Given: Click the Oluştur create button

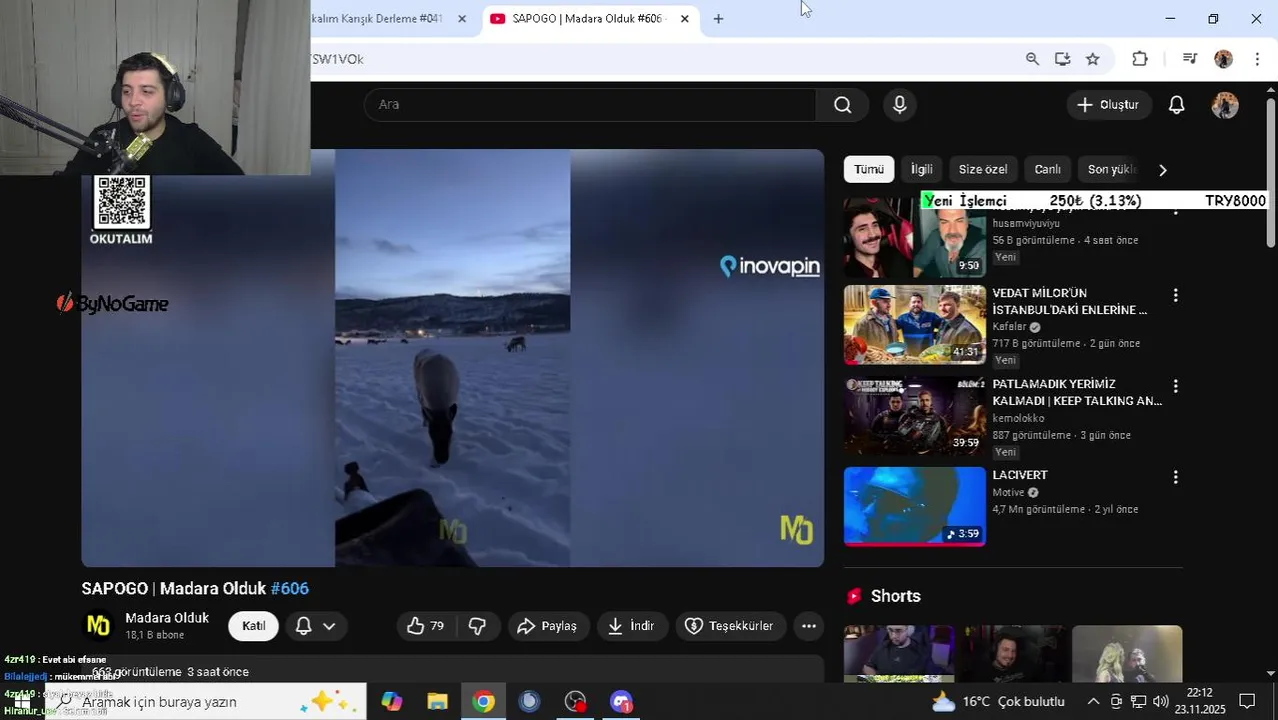Looking at the screenshot, I should 1108,105.
